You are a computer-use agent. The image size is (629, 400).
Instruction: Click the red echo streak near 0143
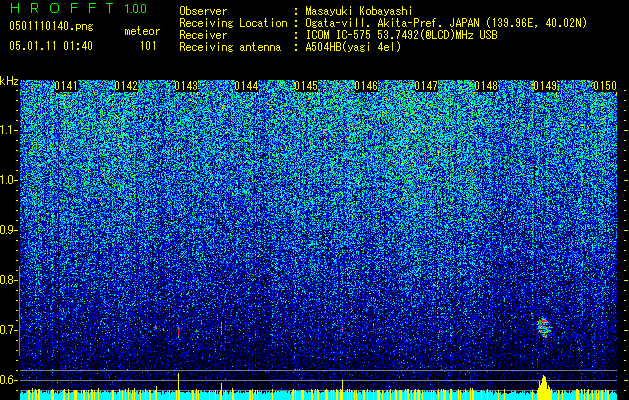179,332
